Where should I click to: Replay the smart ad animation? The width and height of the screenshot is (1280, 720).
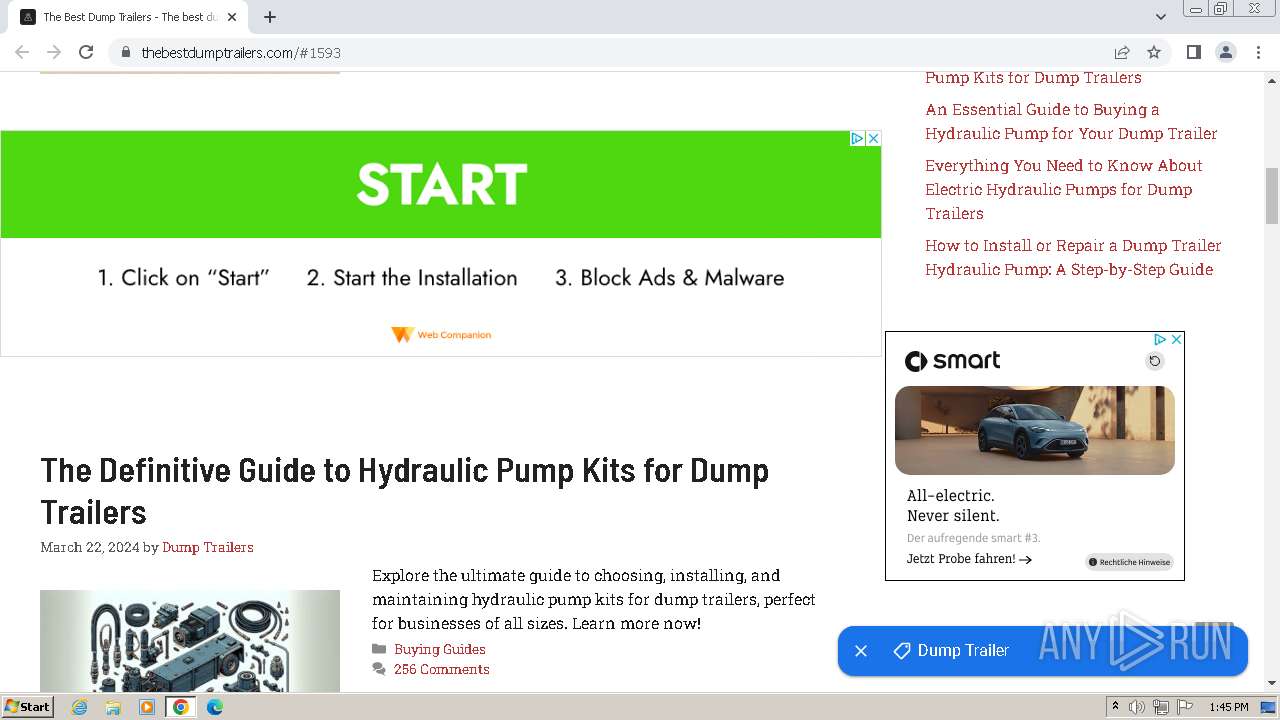(x=1155, y=361)
